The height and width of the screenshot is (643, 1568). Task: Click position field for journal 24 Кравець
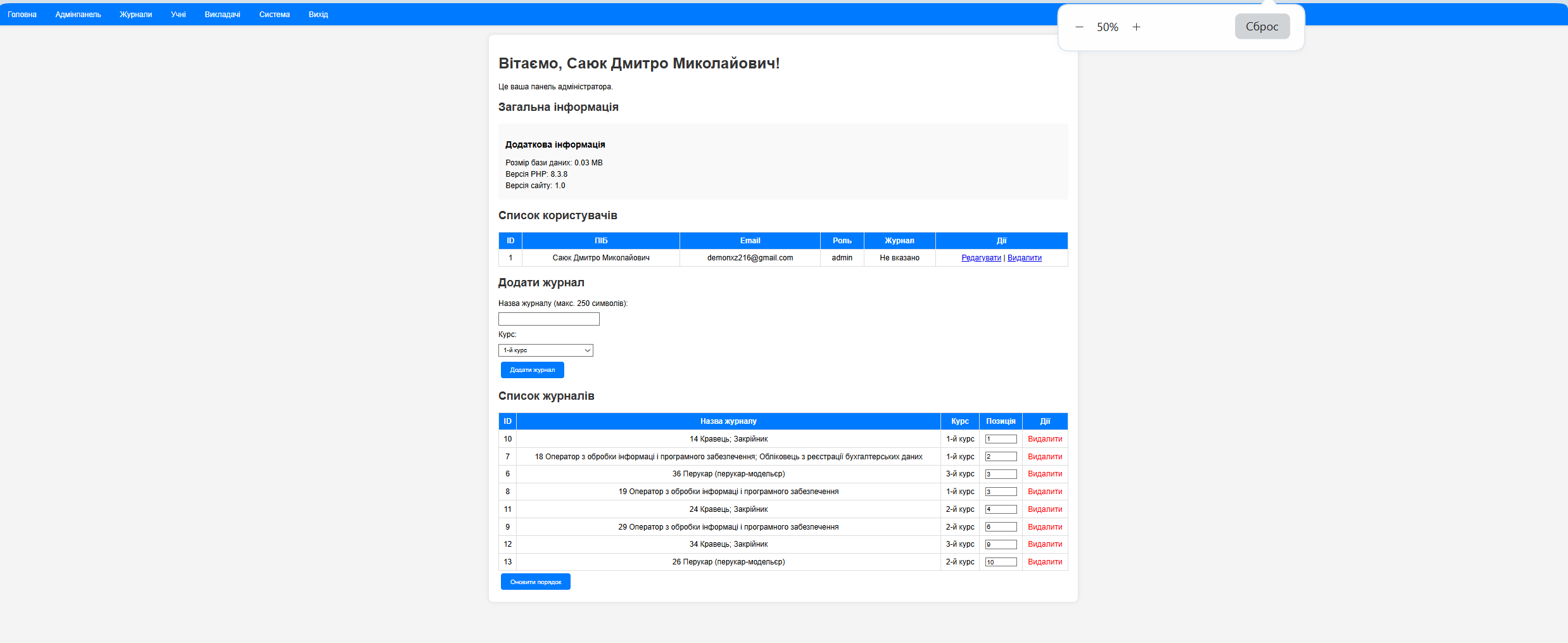1001,509
